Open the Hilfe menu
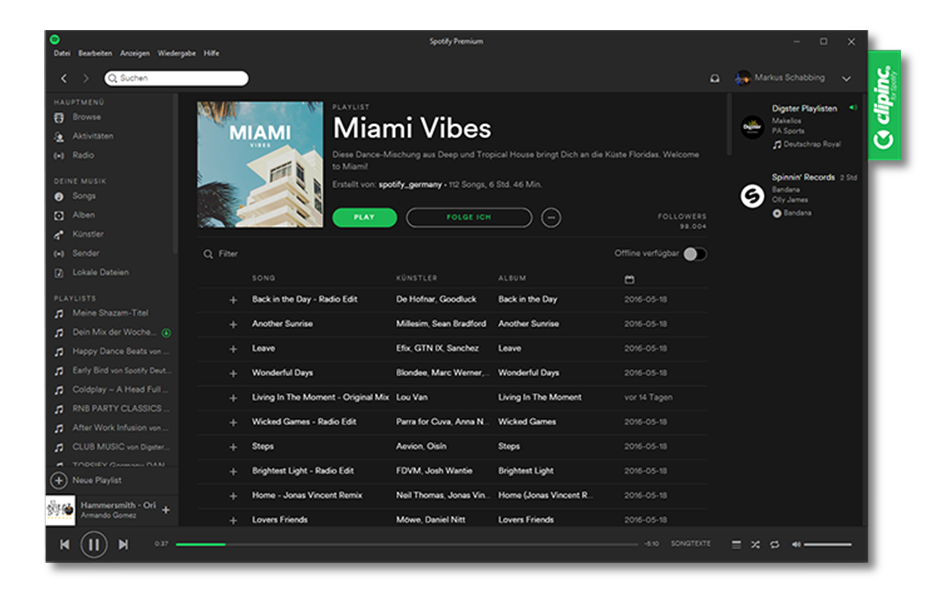 tap(211, 53)
